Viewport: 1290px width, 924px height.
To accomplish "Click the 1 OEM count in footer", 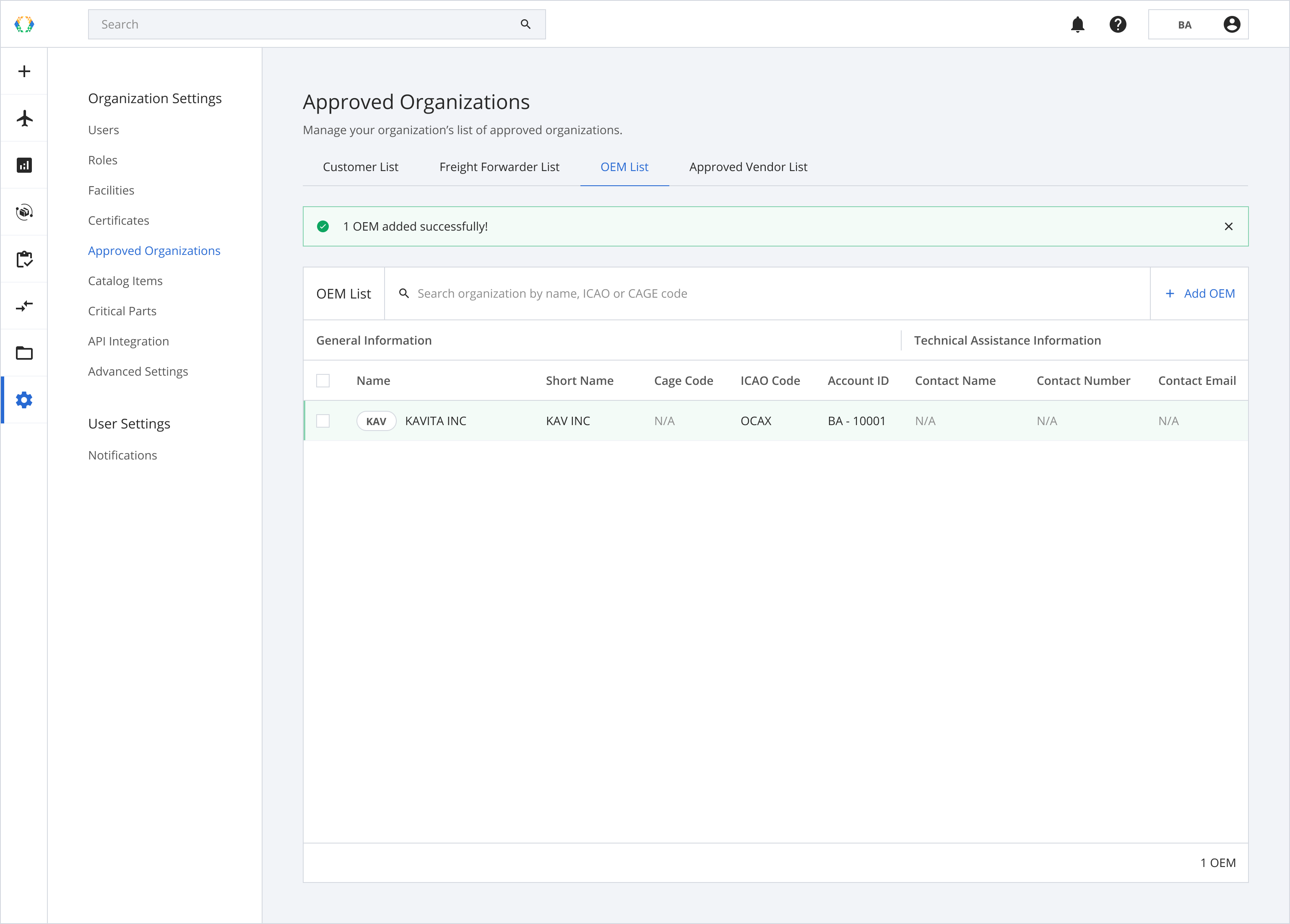I will (x=1218, y=863).
